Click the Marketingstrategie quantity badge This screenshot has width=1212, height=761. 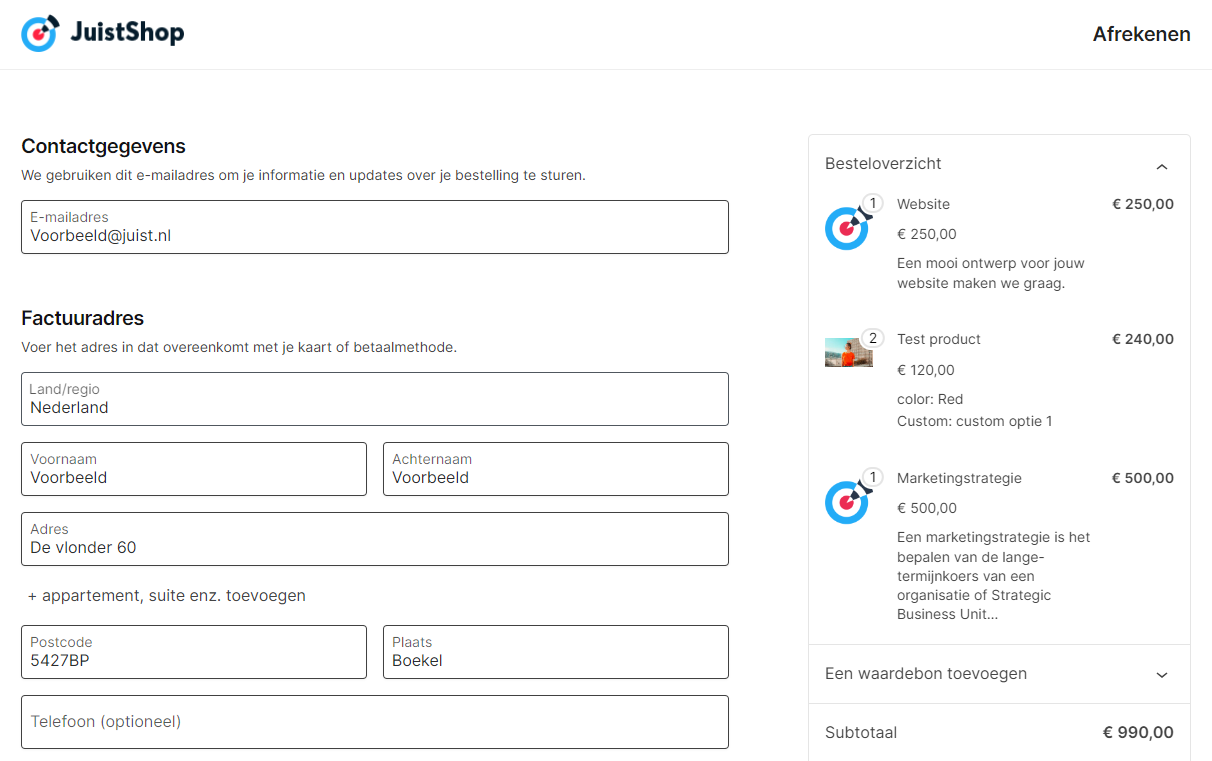coord(872,478)
